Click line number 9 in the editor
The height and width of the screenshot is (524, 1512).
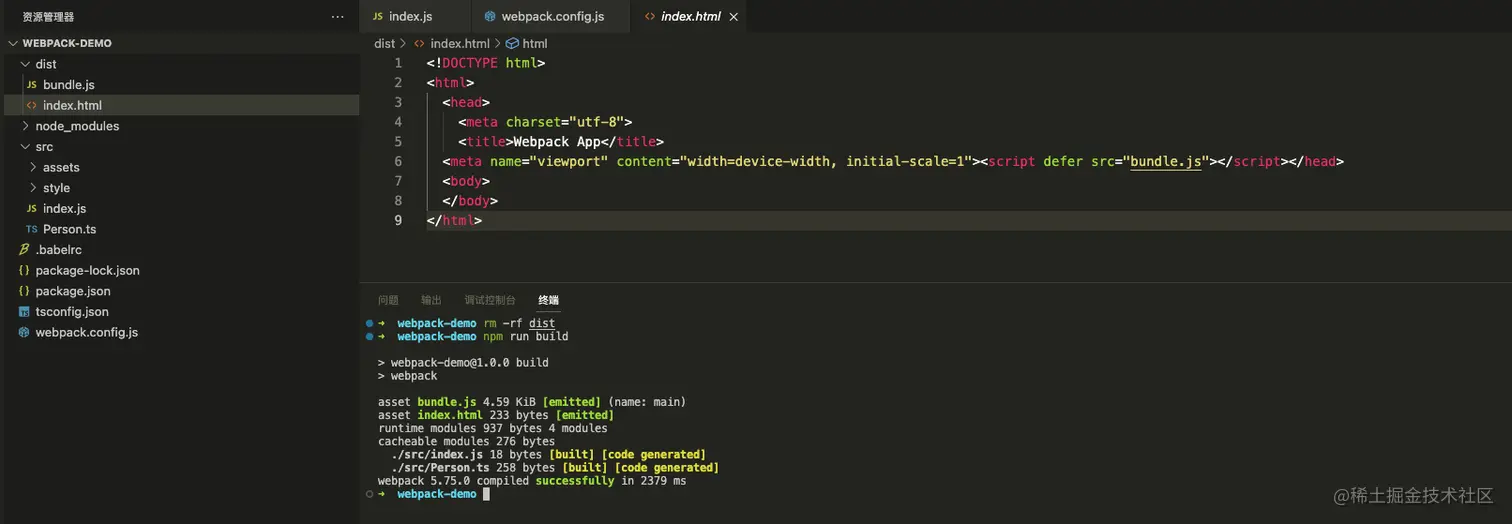tap(398, 220)
